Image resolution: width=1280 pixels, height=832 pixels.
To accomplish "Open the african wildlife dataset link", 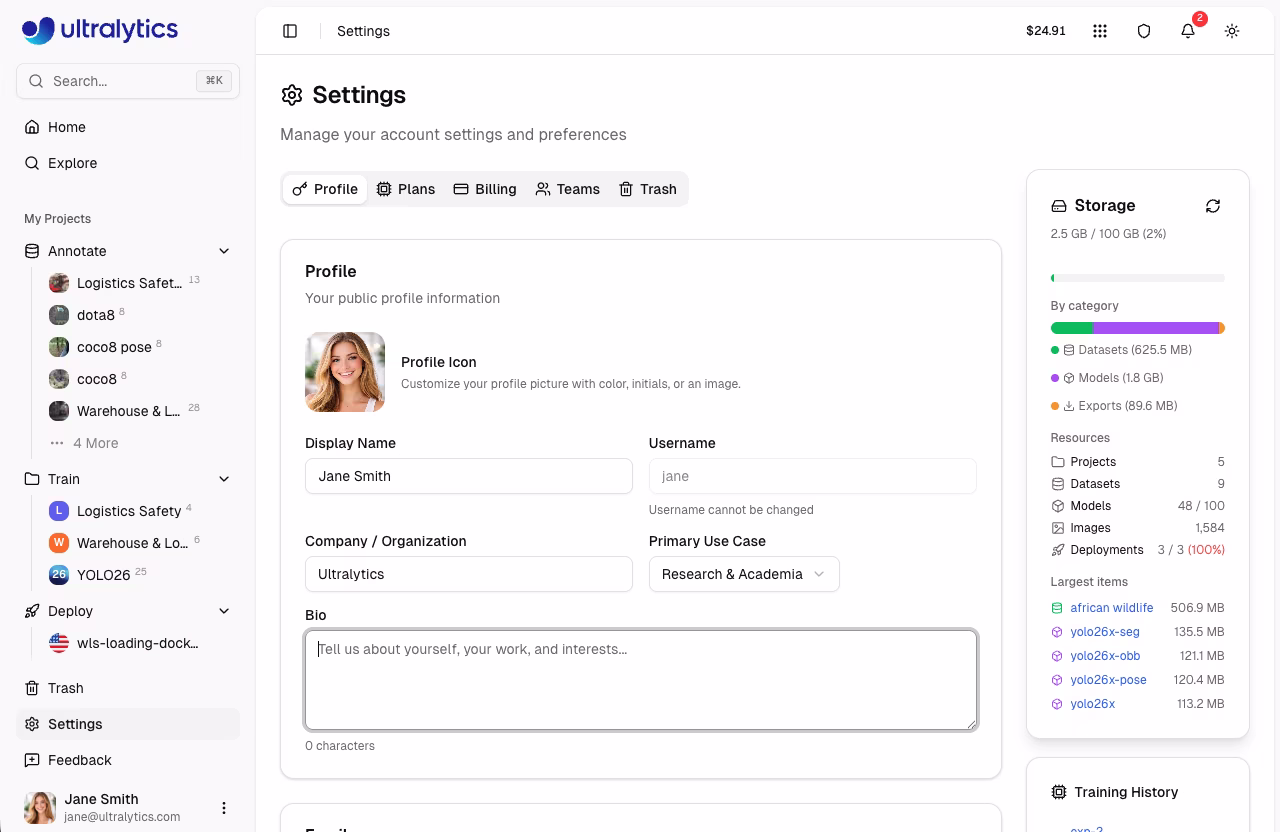I will [x=1112, y=607].
